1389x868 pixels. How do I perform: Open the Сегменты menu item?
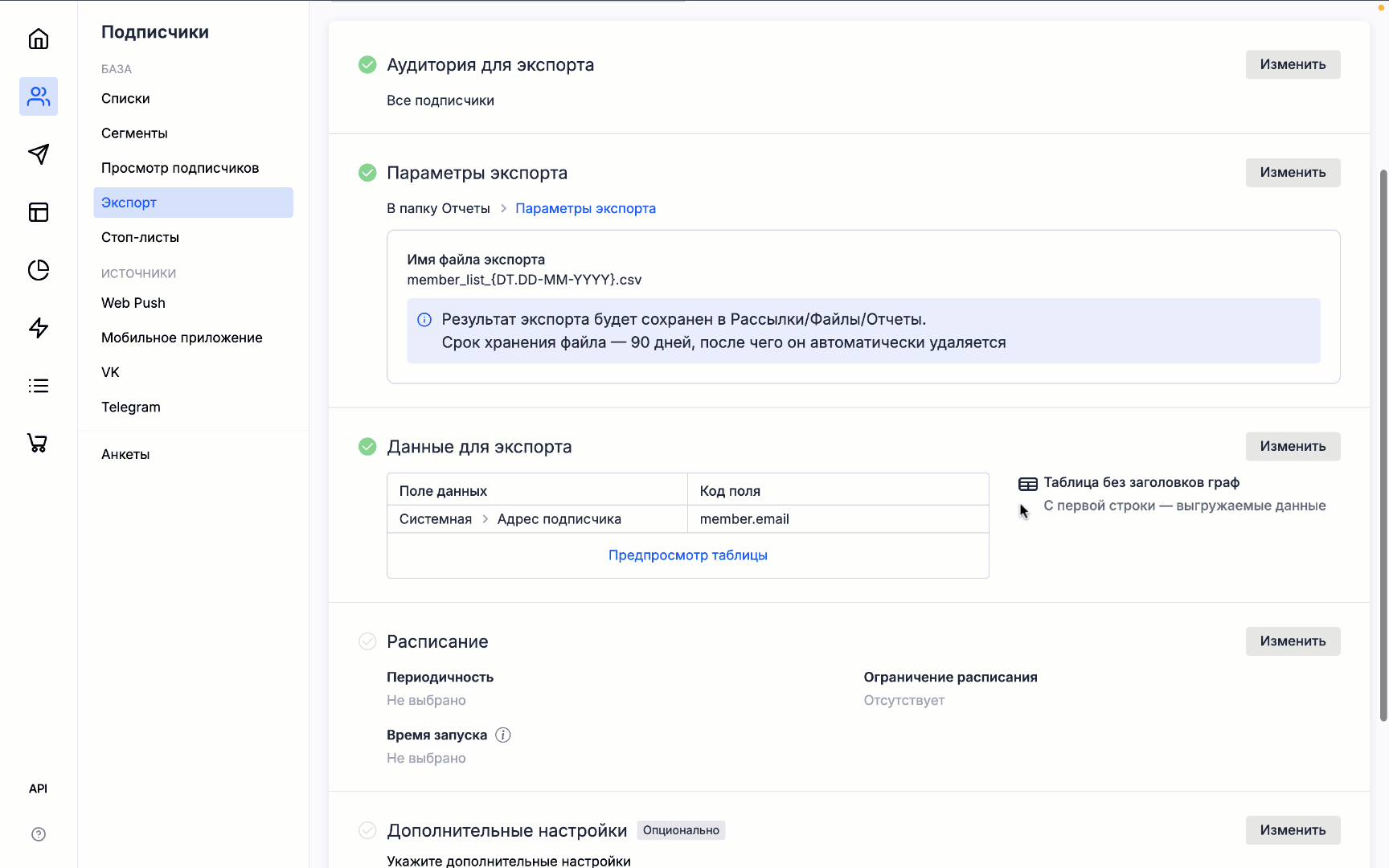(134, 133)
